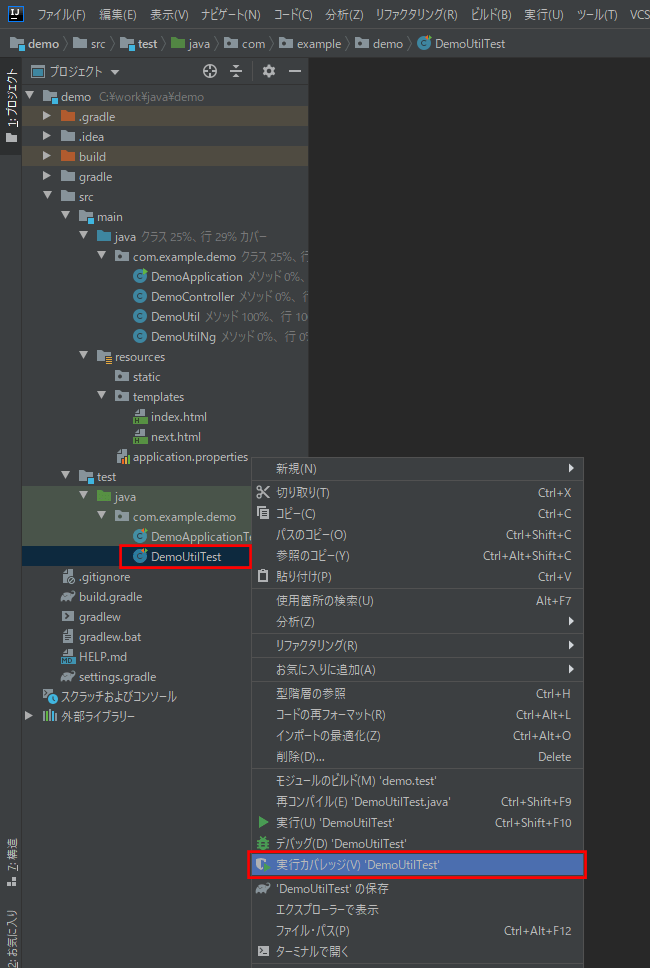650x968 pixels.
Task: Click the green Run 'DemoUtilTest' play icon
Action: click(x=263, y=823)
